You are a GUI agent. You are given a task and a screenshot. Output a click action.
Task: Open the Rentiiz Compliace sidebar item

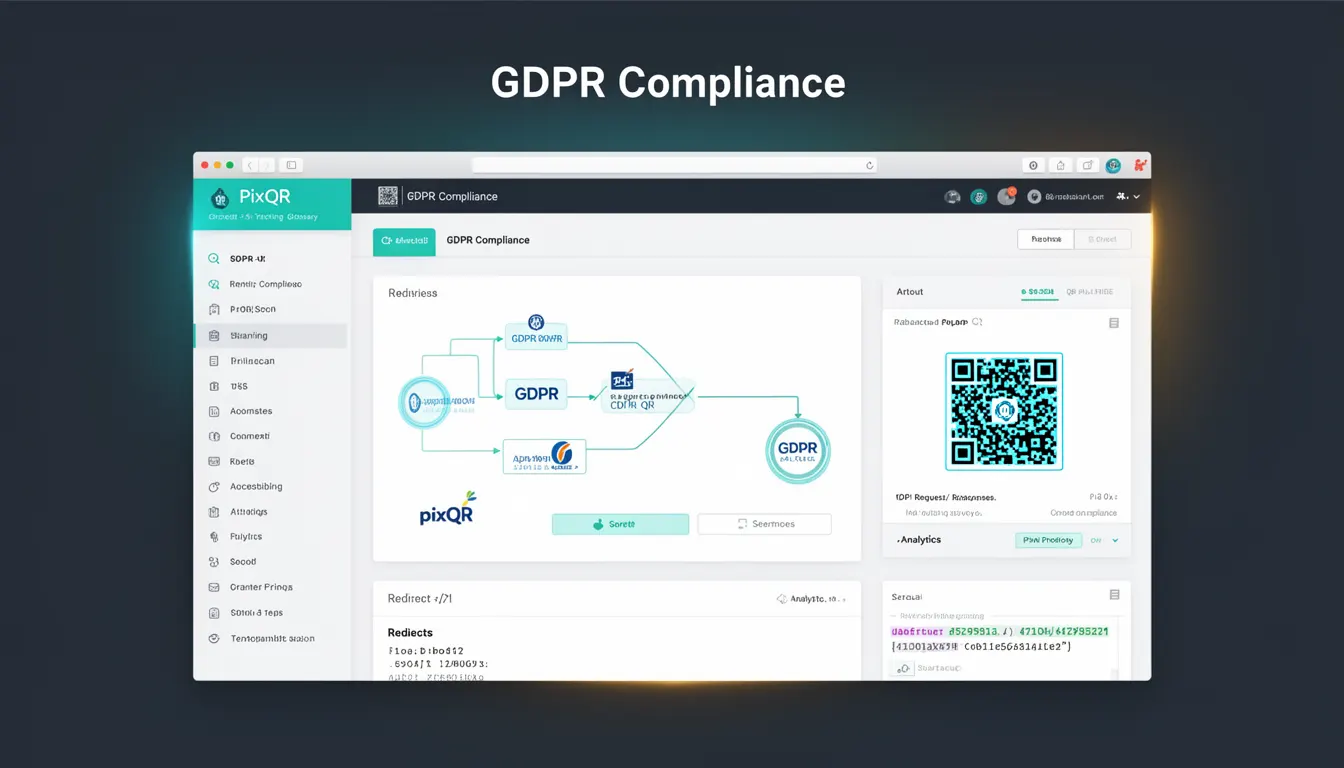[270, 284]
